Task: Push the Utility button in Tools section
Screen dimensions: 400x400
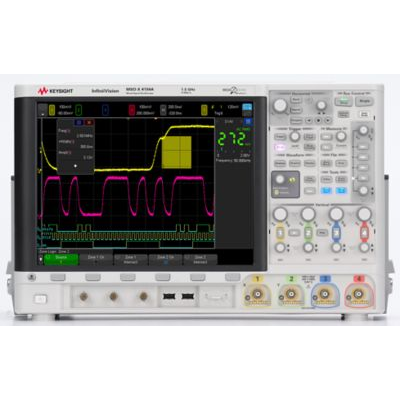Action: [326, 179]
